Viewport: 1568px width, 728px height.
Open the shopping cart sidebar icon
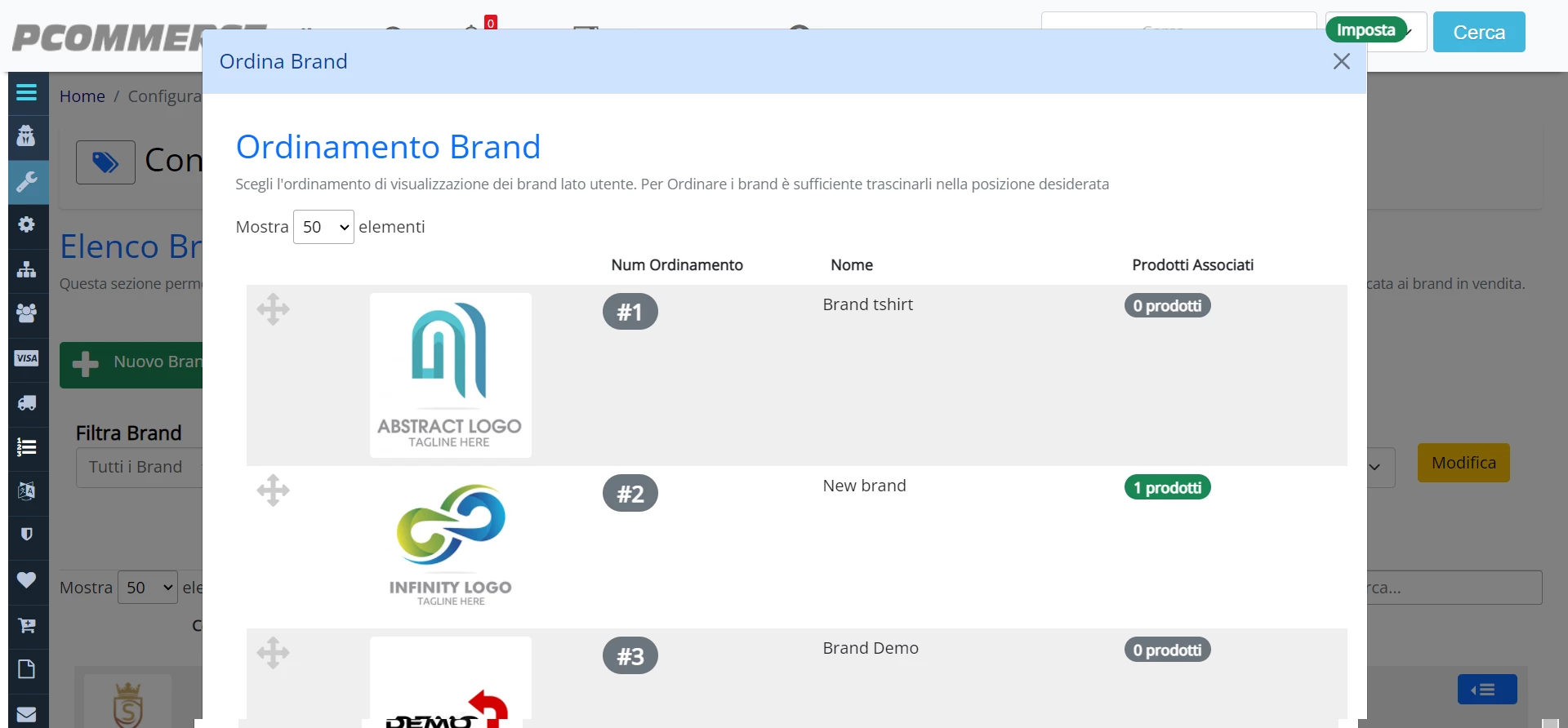coord(27,625)
